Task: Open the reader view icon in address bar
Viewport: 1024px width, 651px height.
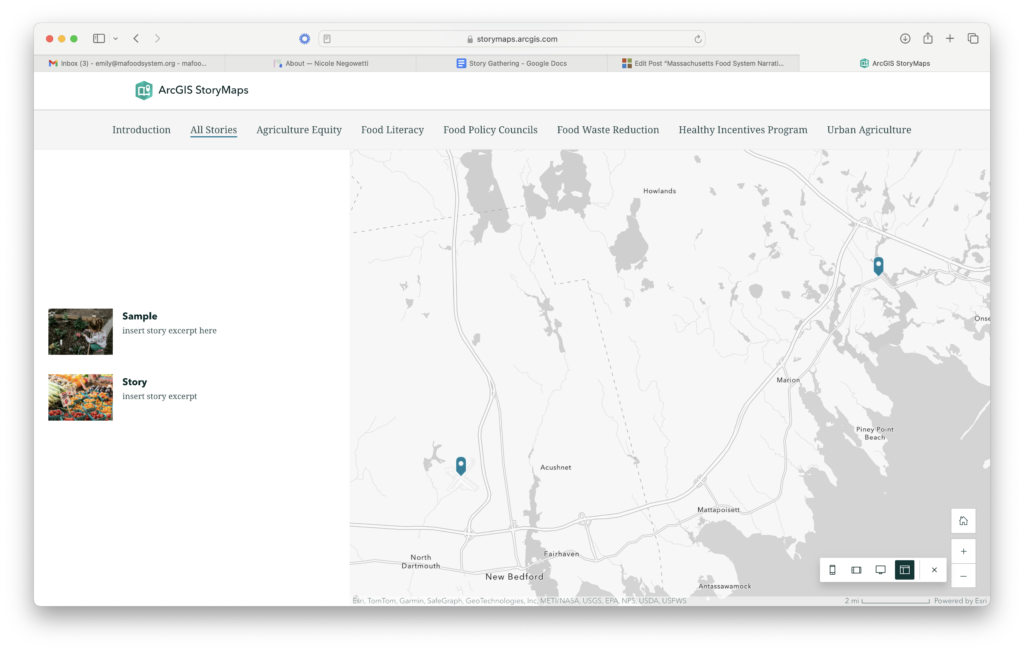Action: click(x=327, y=39)
